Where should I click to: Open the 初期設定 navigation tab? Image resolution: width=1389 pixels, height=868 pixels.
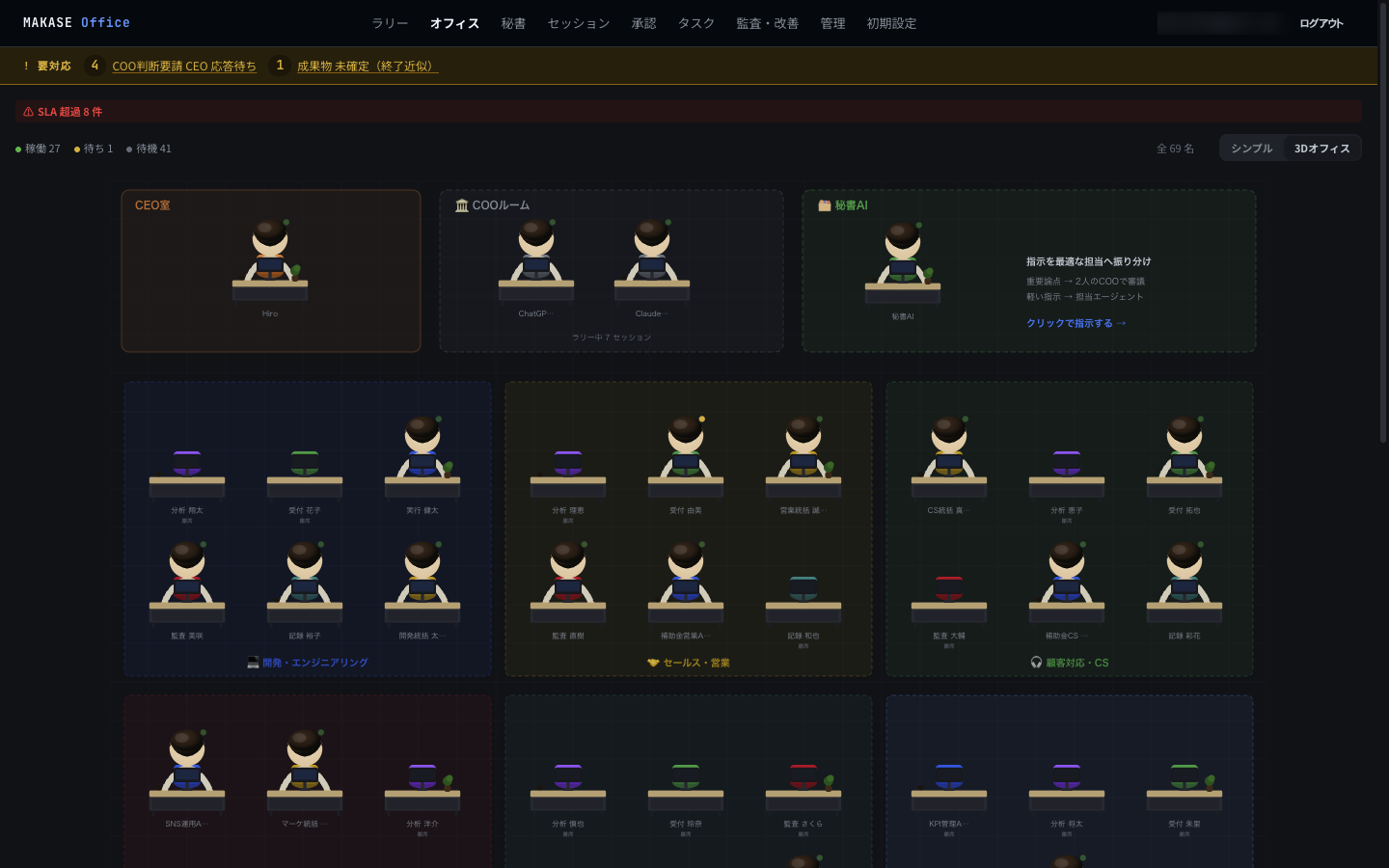(x=891, y=23)
